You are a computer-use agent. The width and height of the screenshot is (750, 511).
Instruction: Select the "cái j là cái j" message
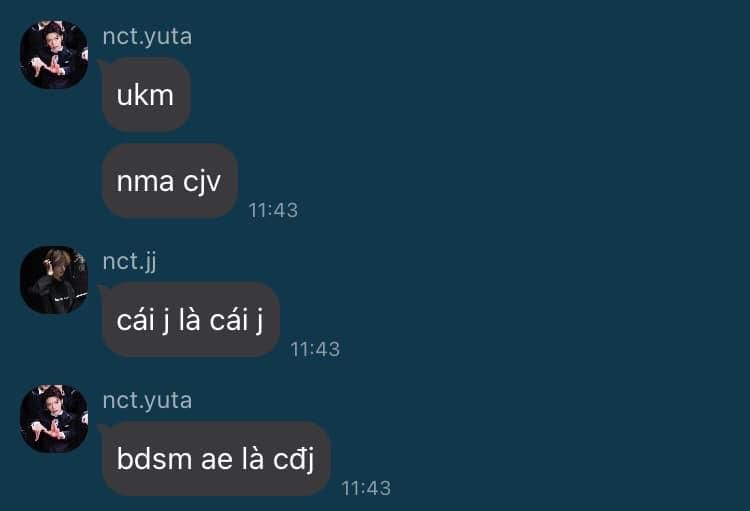190,320
